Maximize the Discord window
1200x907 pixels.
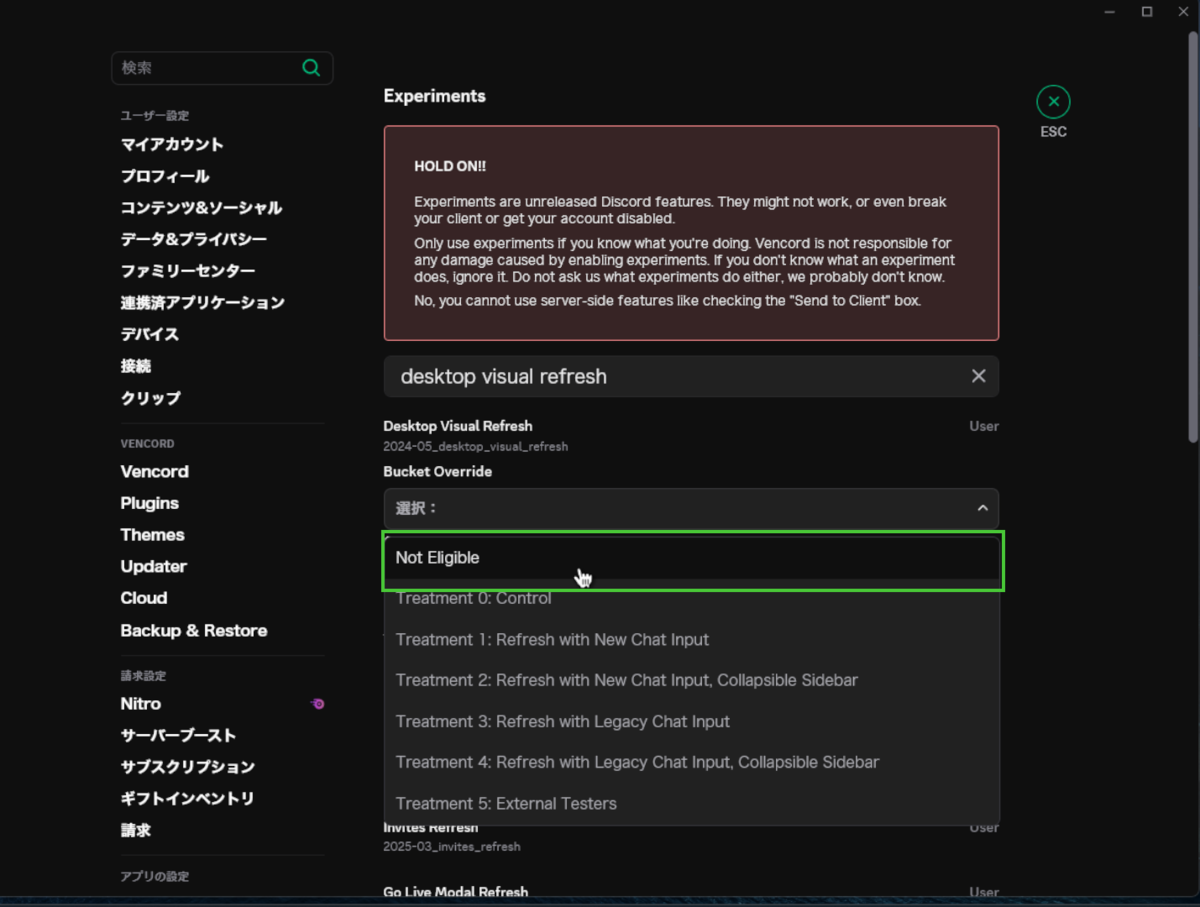tap(1147, 11)
